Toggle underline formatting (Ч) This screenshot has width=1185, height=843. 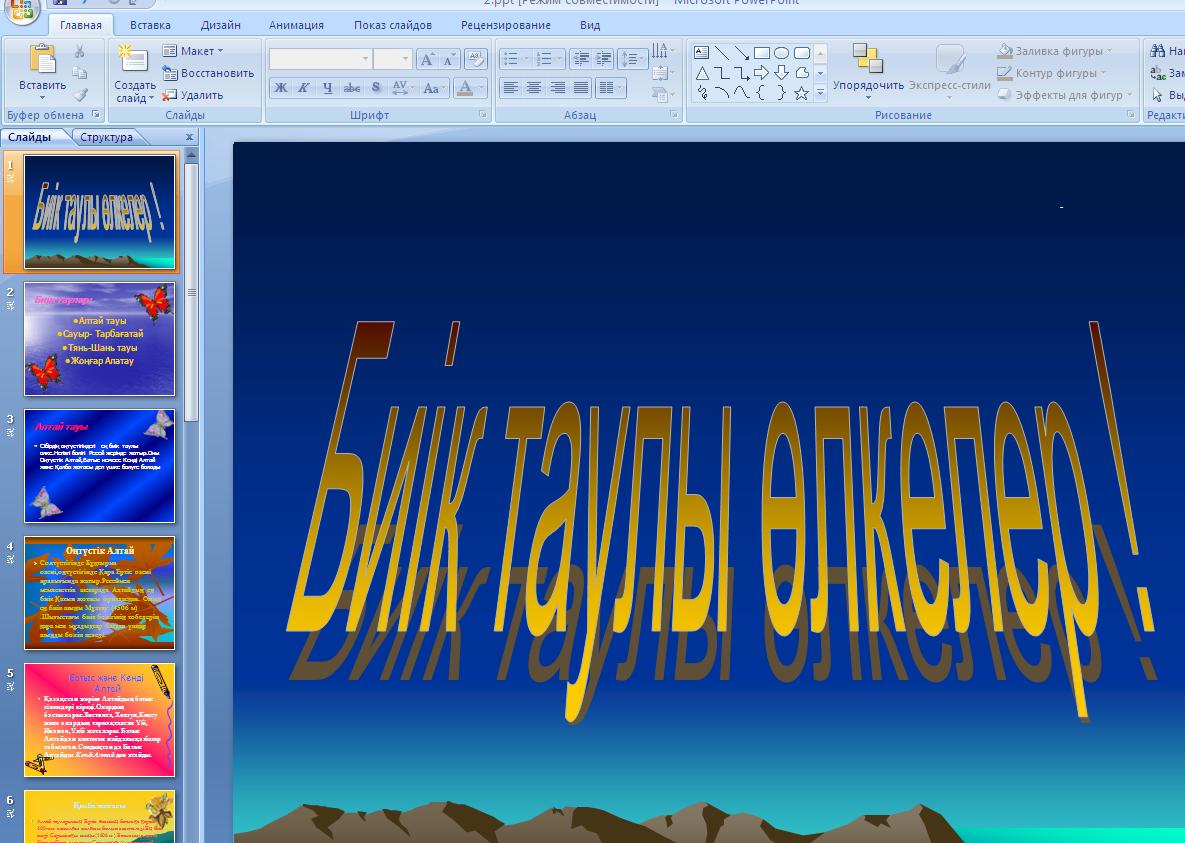pos(327,88)
